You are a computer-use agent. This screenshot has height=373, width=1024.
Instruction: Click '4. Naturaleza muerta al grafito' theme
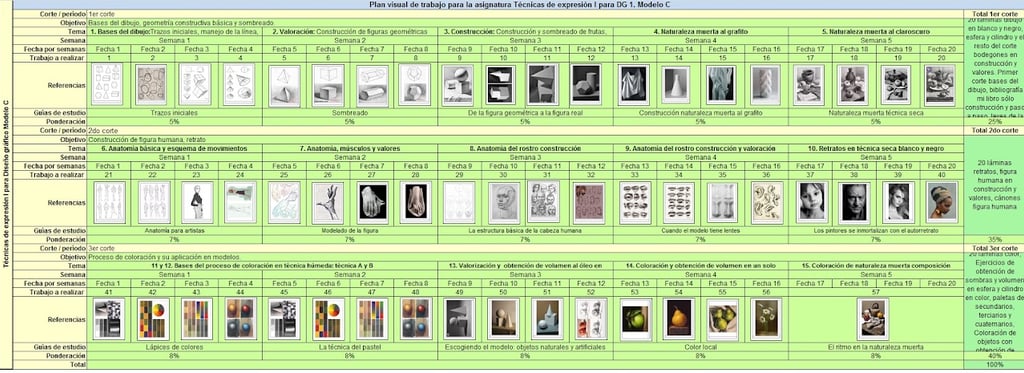pos(701,31)
